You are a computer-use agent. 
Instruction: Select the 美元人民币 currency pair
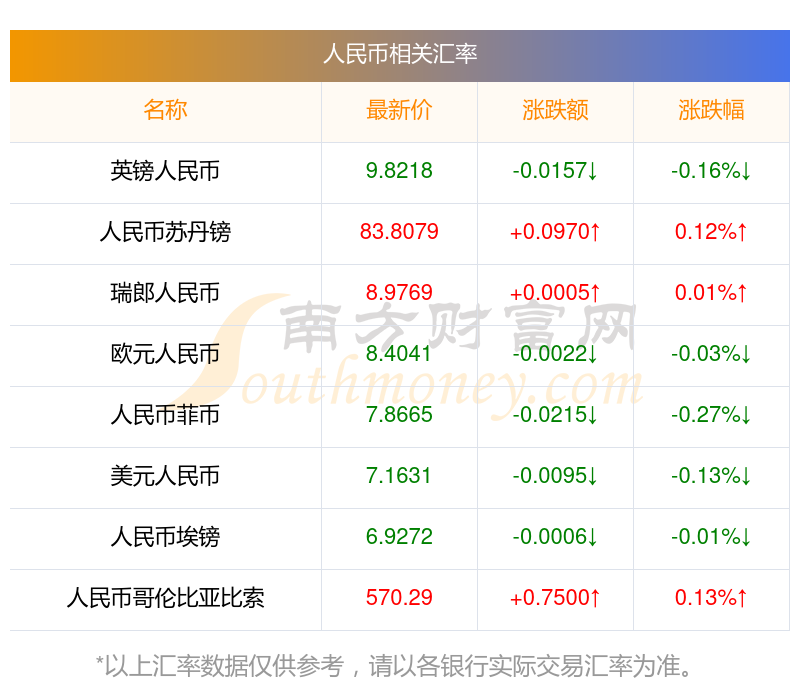(x=165, y=476)
